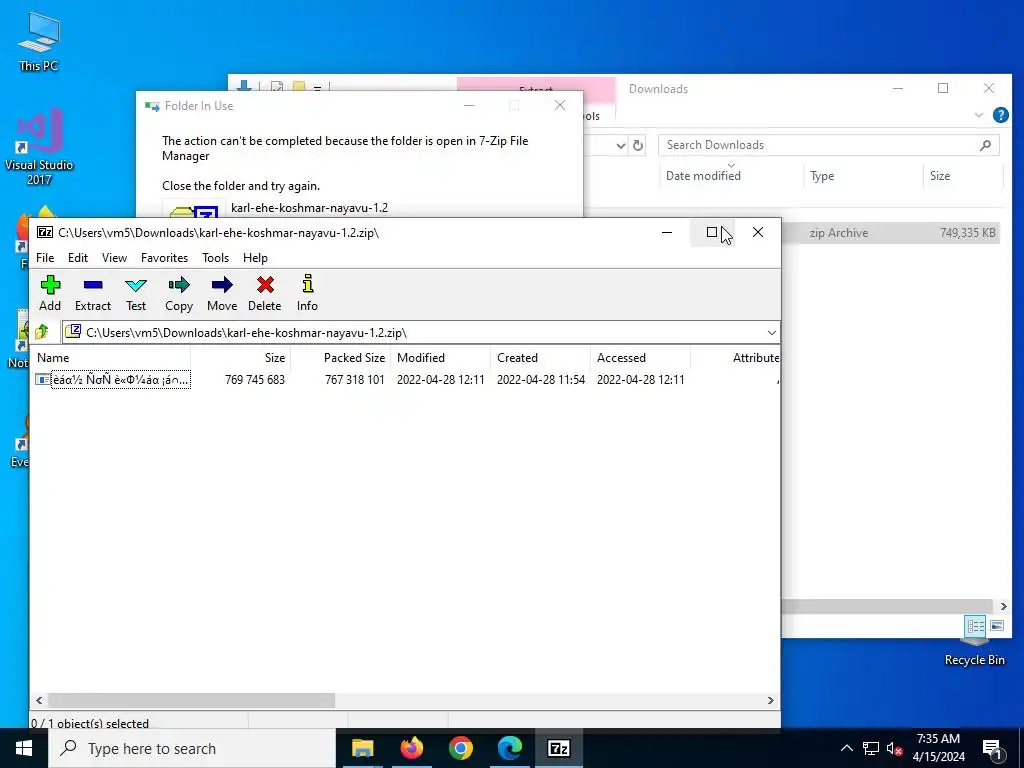Open File Explorer from the taskbar
Image resolution: width=1024 pixels, height=768 pixels.
pos(362,748)
